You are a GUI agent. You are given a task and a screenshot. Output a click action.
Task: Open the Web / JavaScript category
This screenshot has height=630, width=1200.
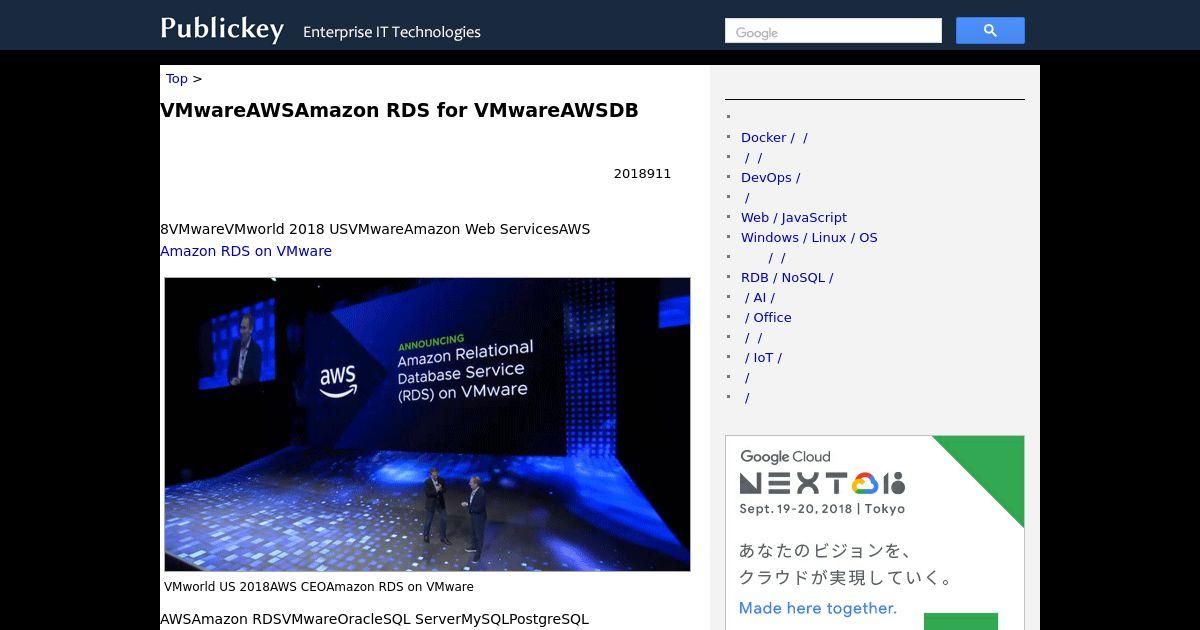[794, 217]
